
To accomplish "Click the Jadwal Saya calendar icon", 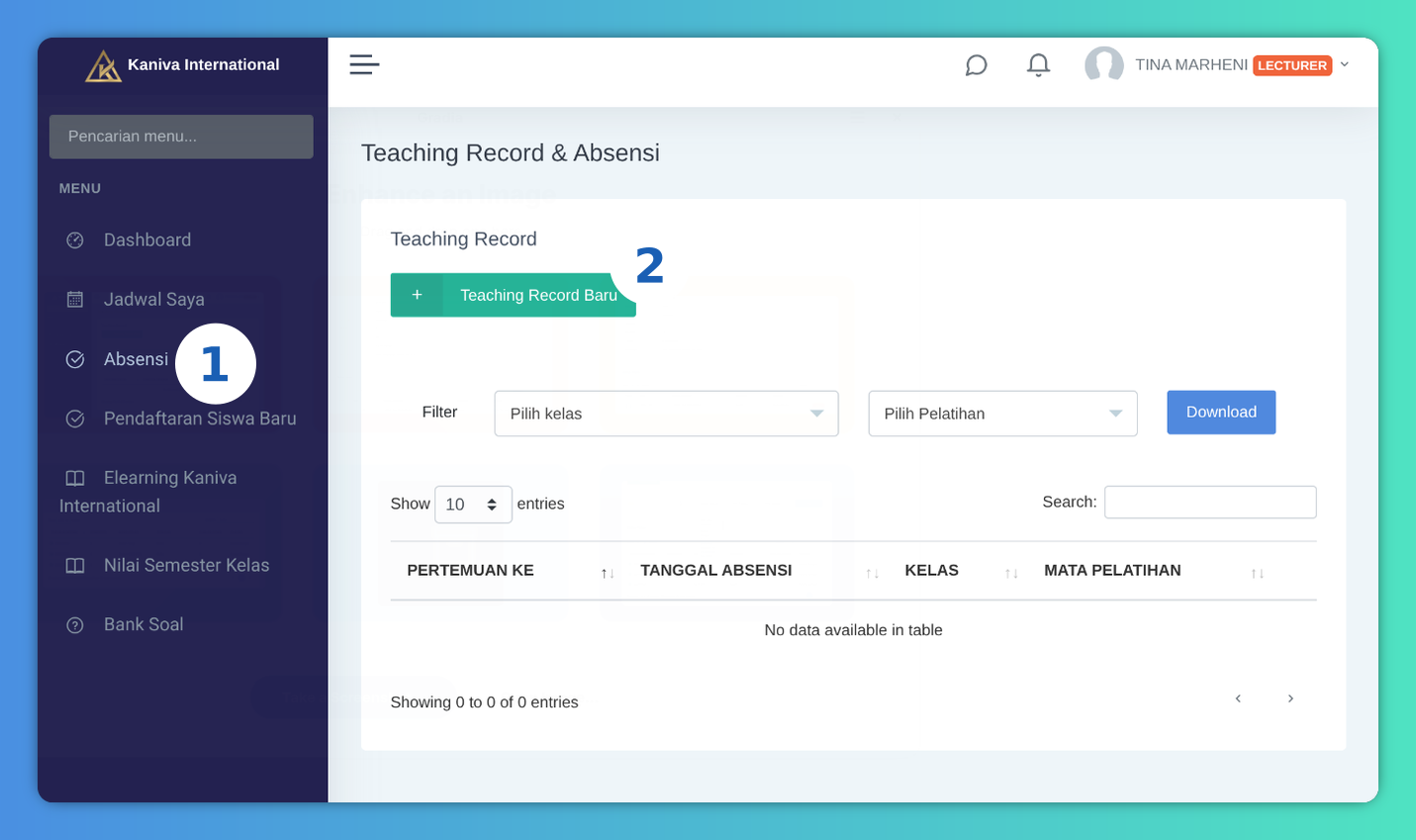I will [75, 300].
